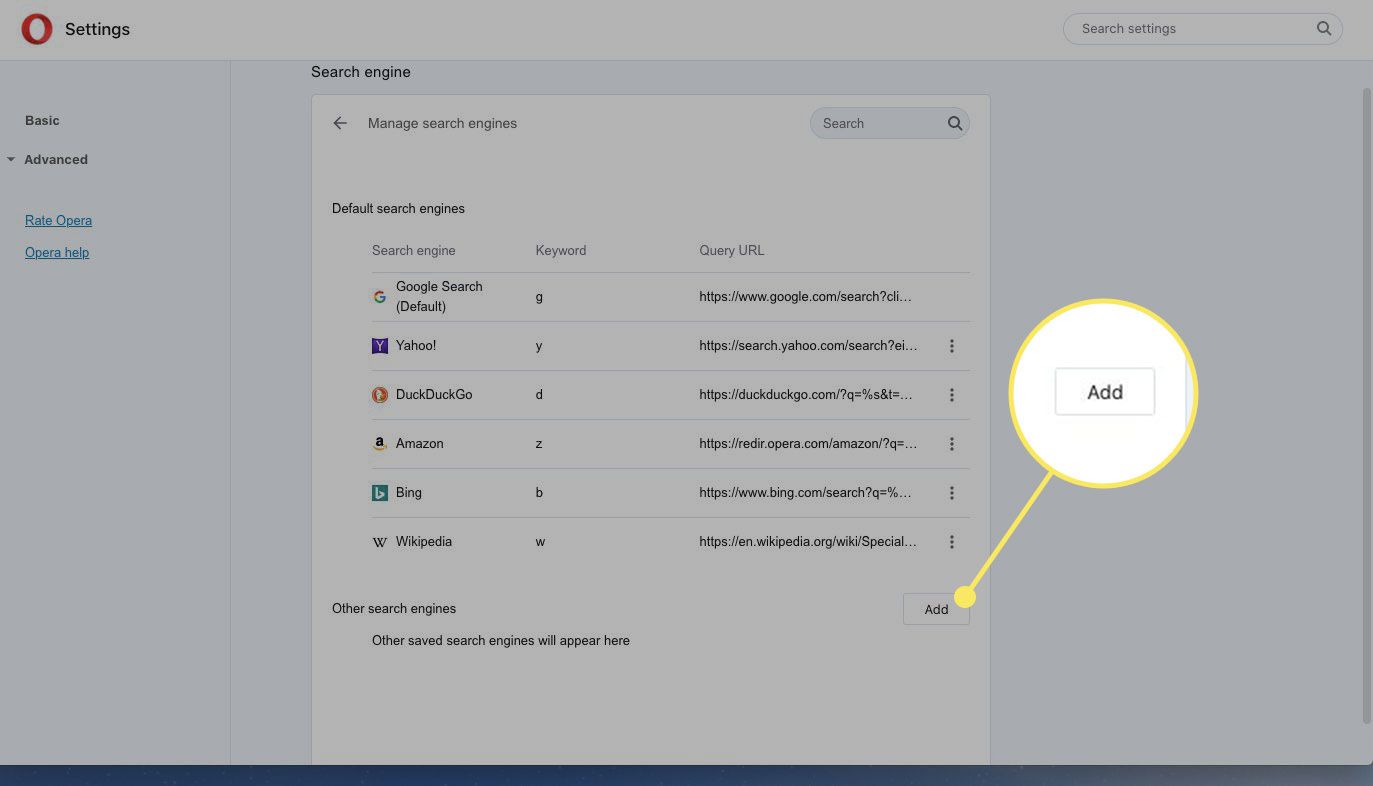The height and width of the screenshot is (786, 1373).
Task: Open the three-dot menu for Amazon
Action: pyautogui.click(x=952, y=444)
